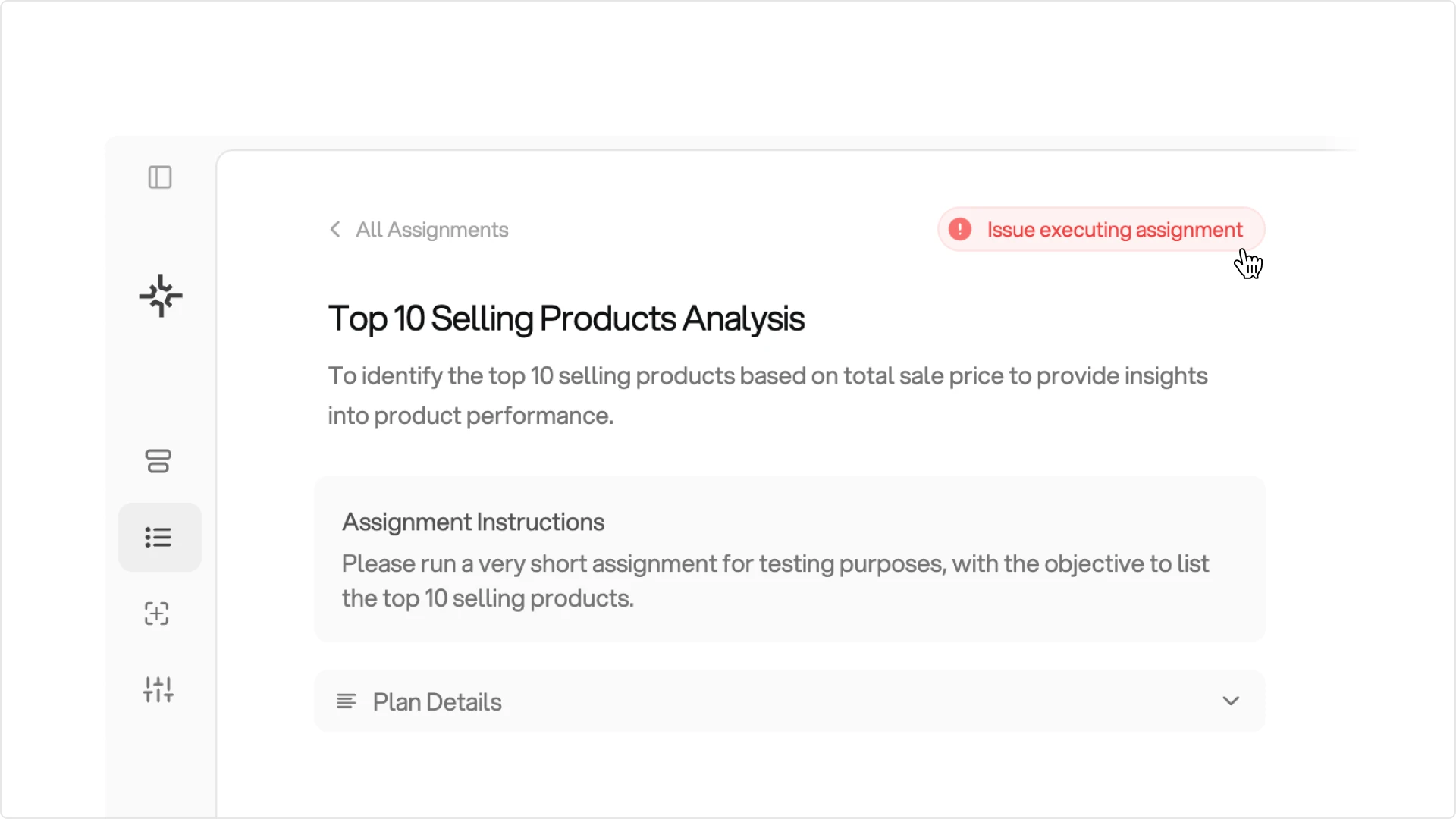Return to All Assignments
The width and height of the screenshot is (1456, 819).
pos(432,230)
